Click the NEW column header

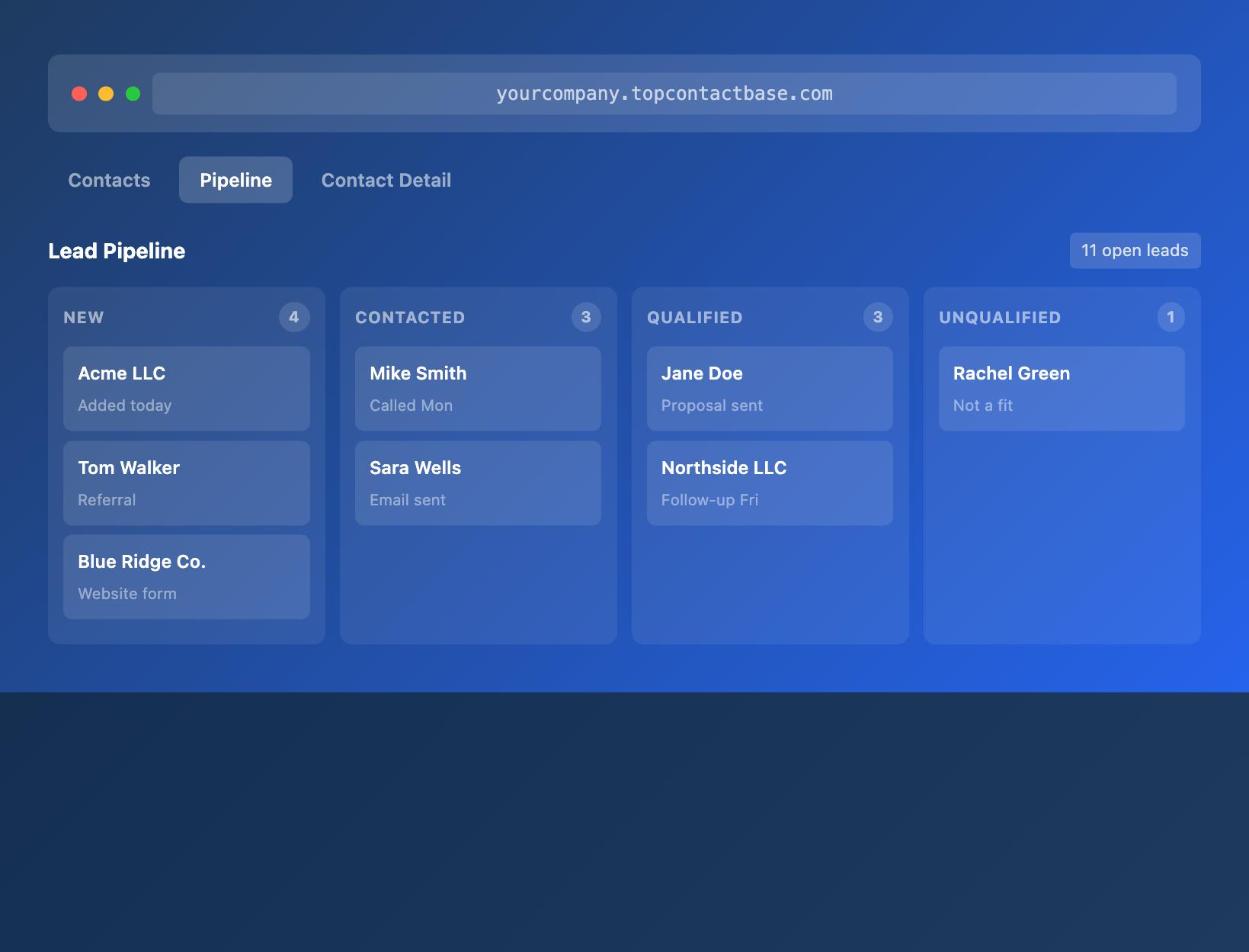coord(84,318)
